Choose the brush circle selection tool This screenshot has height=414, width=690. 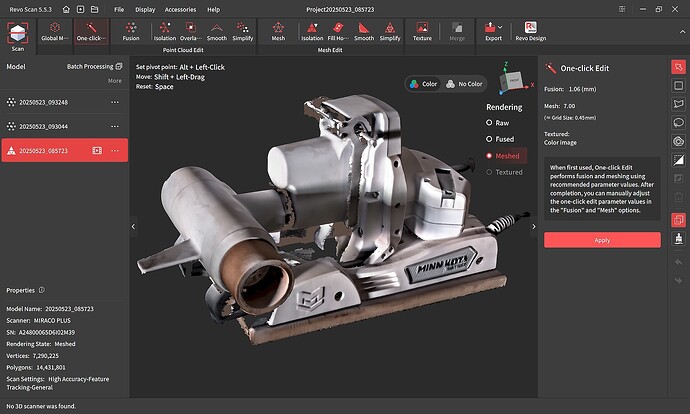(x=678, y=141)
